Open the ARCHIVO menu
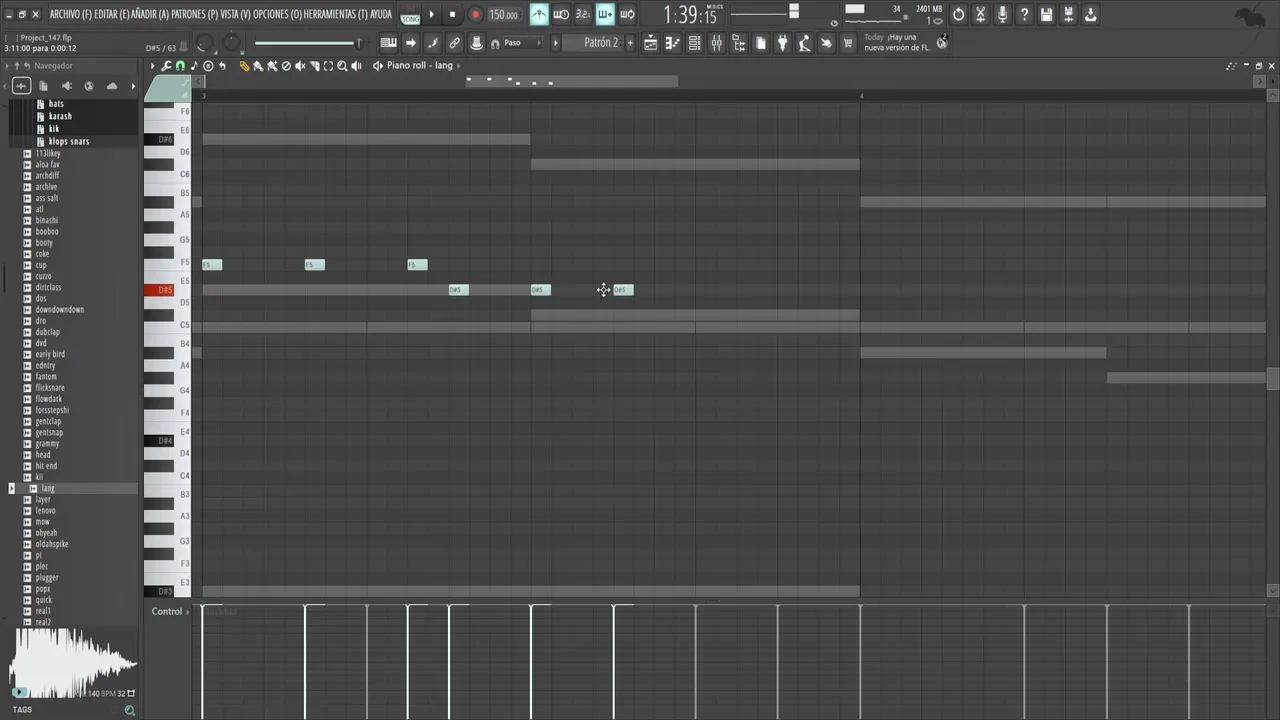The height and width of the screenshot is (720, 1280). [x=70, y=14]
